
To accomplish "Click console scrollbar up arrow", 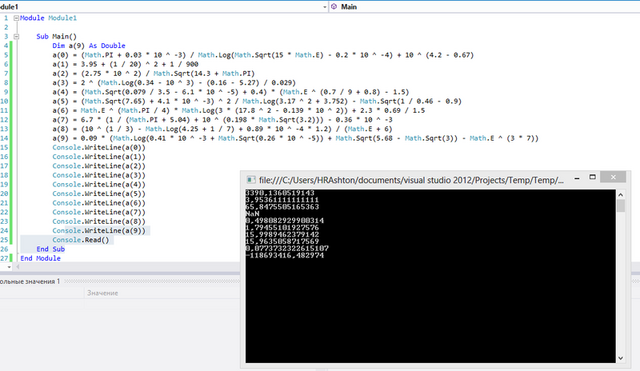I will pos(620,195).
